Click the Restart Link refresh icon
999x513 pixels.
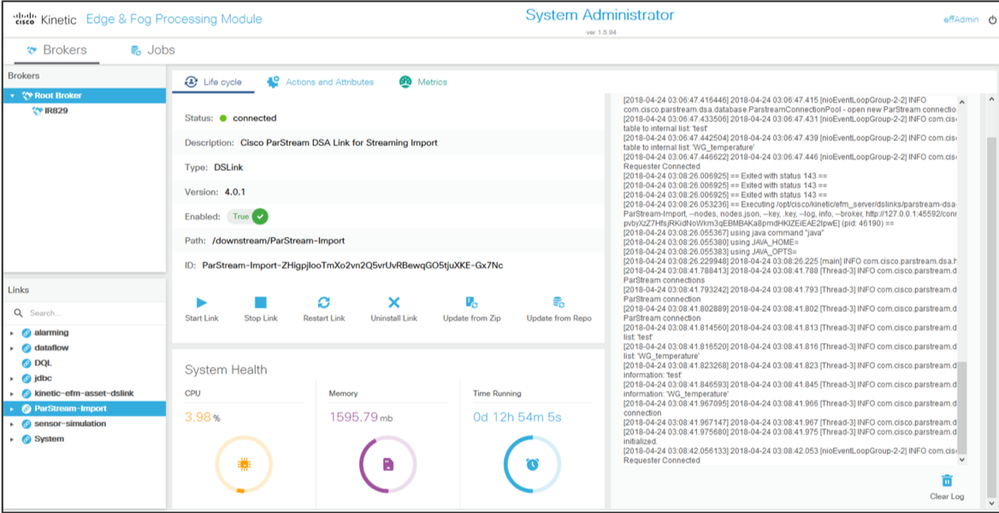click(324, 303)
